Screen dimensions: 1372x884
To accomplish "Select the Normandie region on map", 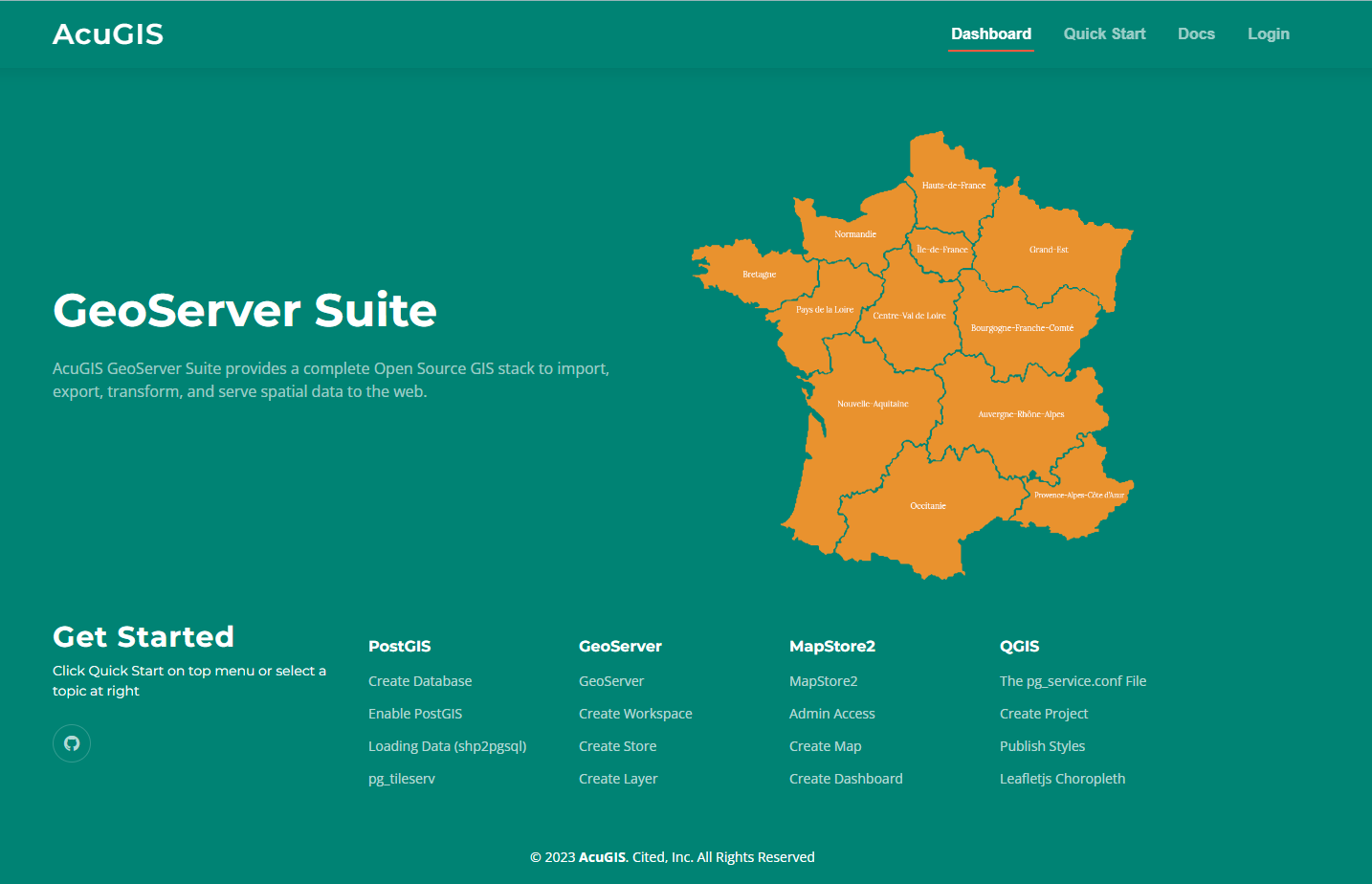I will click(854, 232).
